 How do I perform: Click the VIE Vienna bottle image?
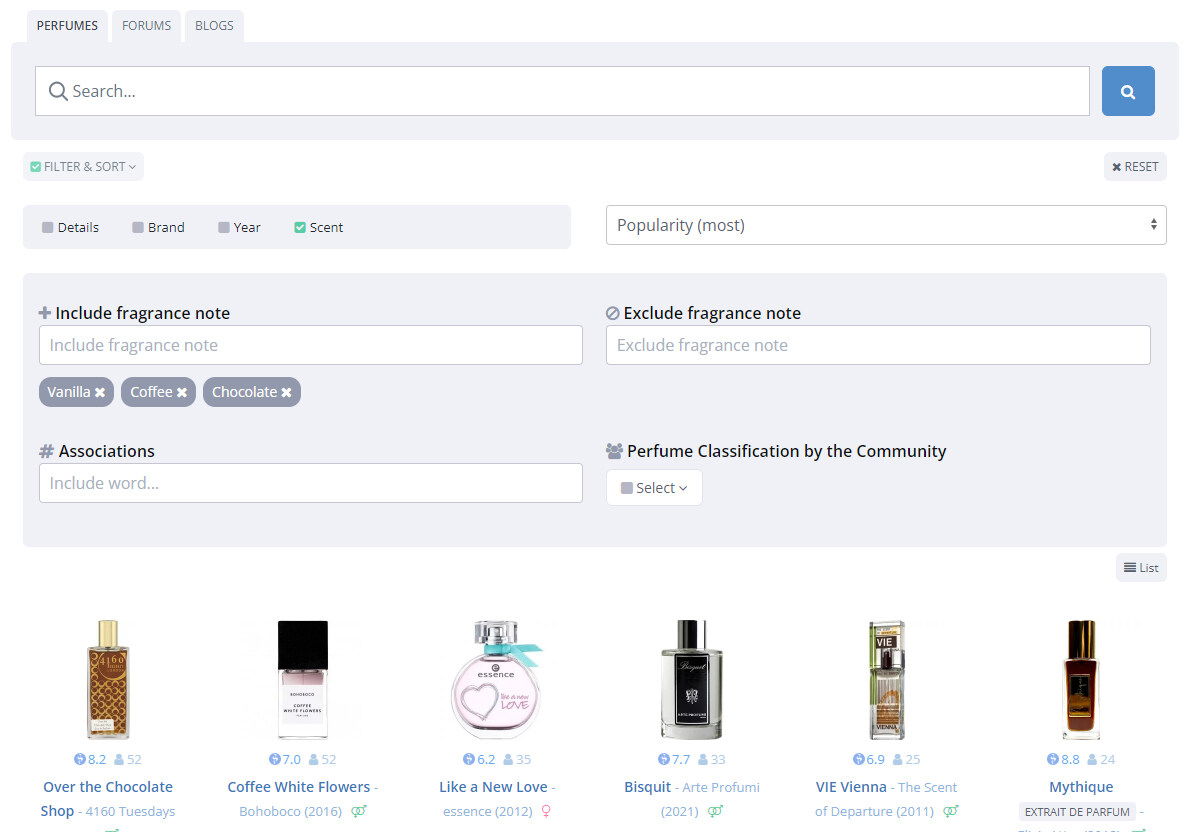click(x=886, y=679)
